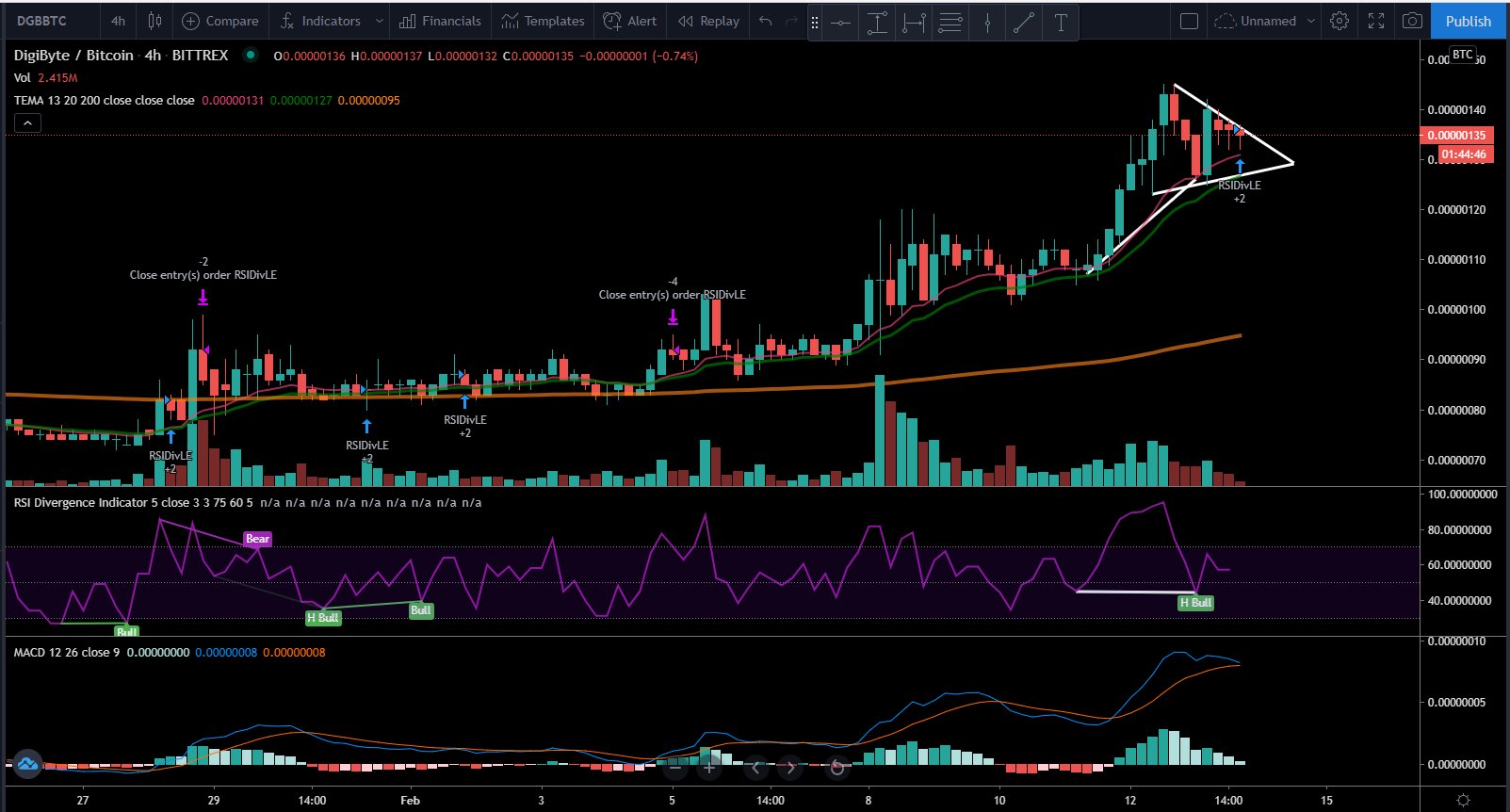Select the trend line drawing tool
Image resolution: width=1510 pixels, height=812 pixels.
click(1024, 22)
